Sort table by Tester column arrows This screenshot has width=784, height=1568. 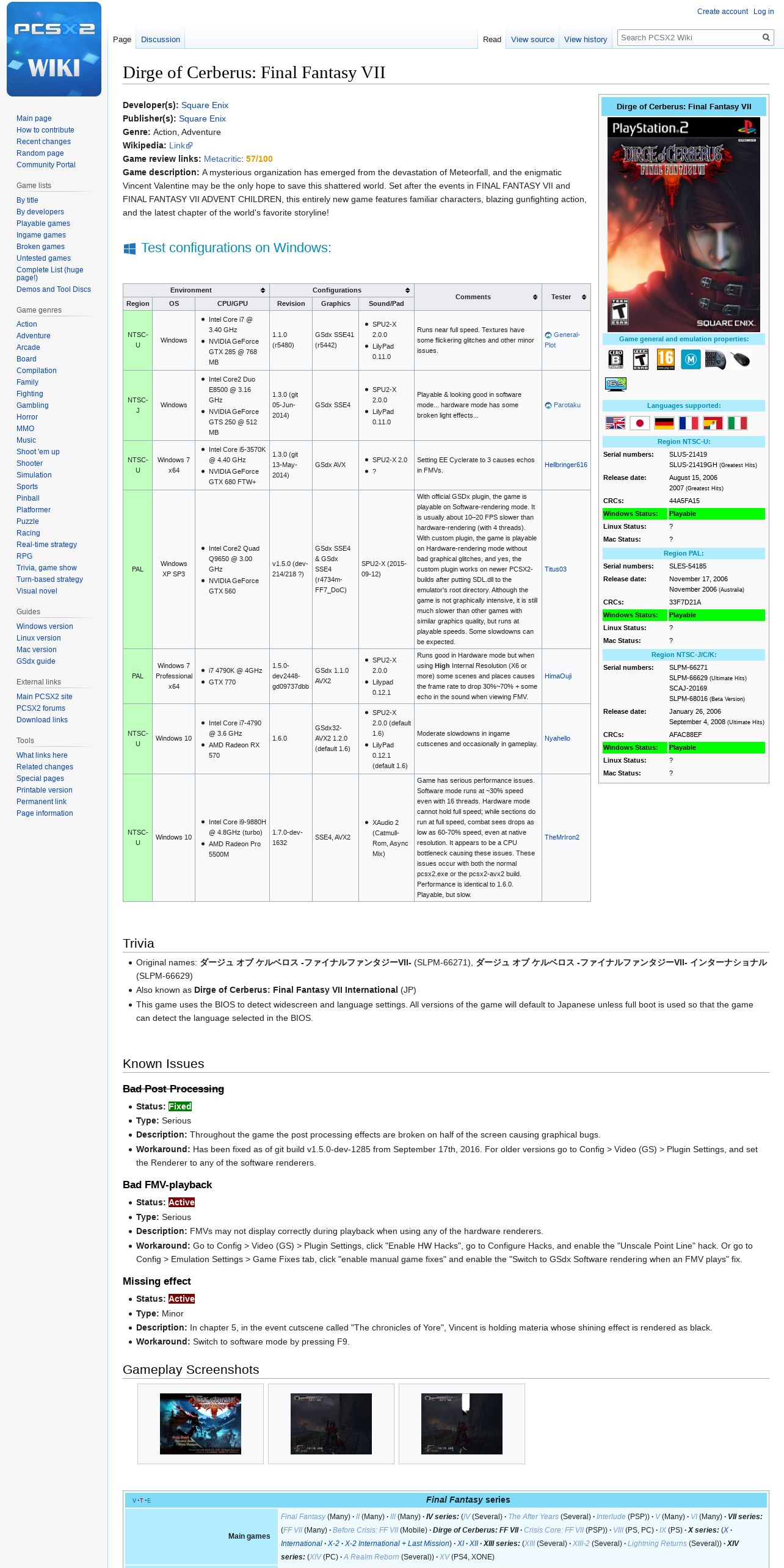click(x=584, y=297)
